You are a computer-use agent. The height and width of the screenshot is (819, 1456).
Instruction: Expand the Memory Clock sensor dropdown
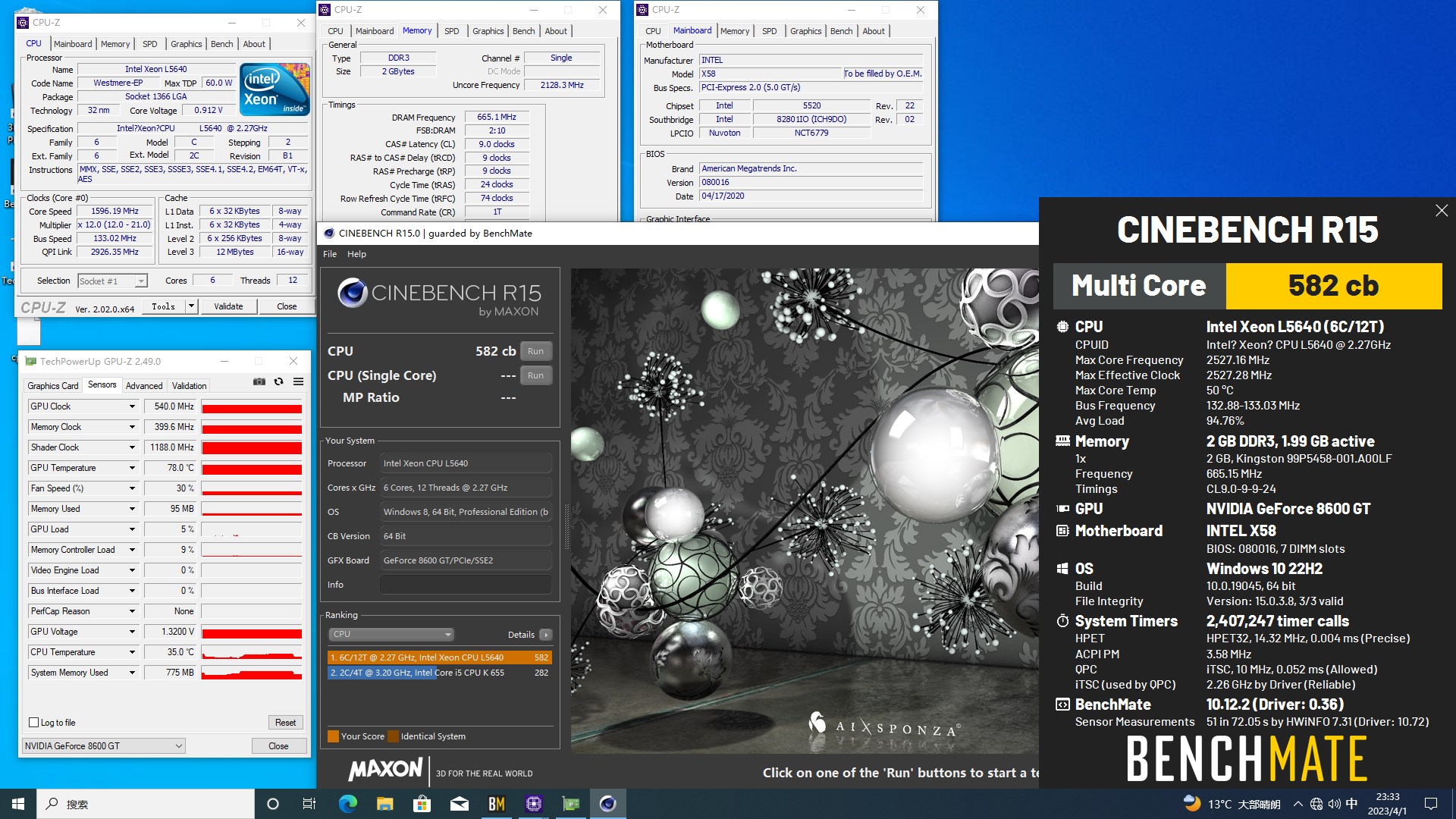(x=132, y=427)
